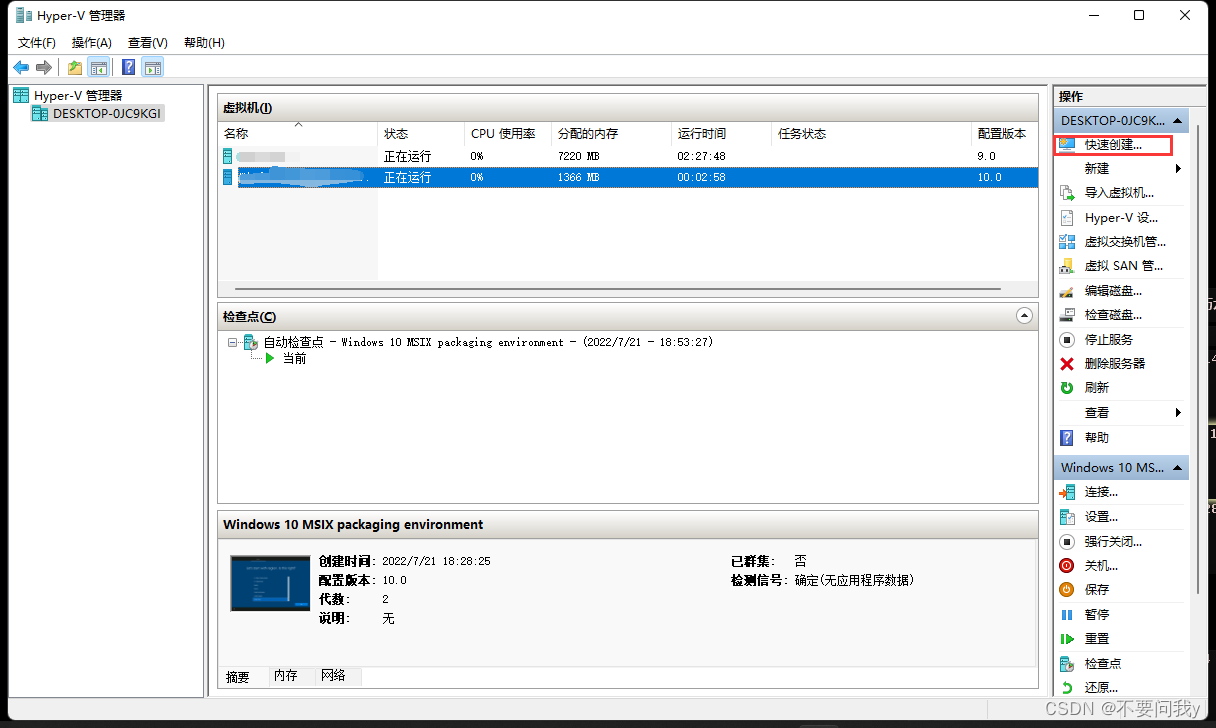Viewport: 1216px width, 728px height.
Task: Click the blue help toolbar icon
Action: click(128, 67)
